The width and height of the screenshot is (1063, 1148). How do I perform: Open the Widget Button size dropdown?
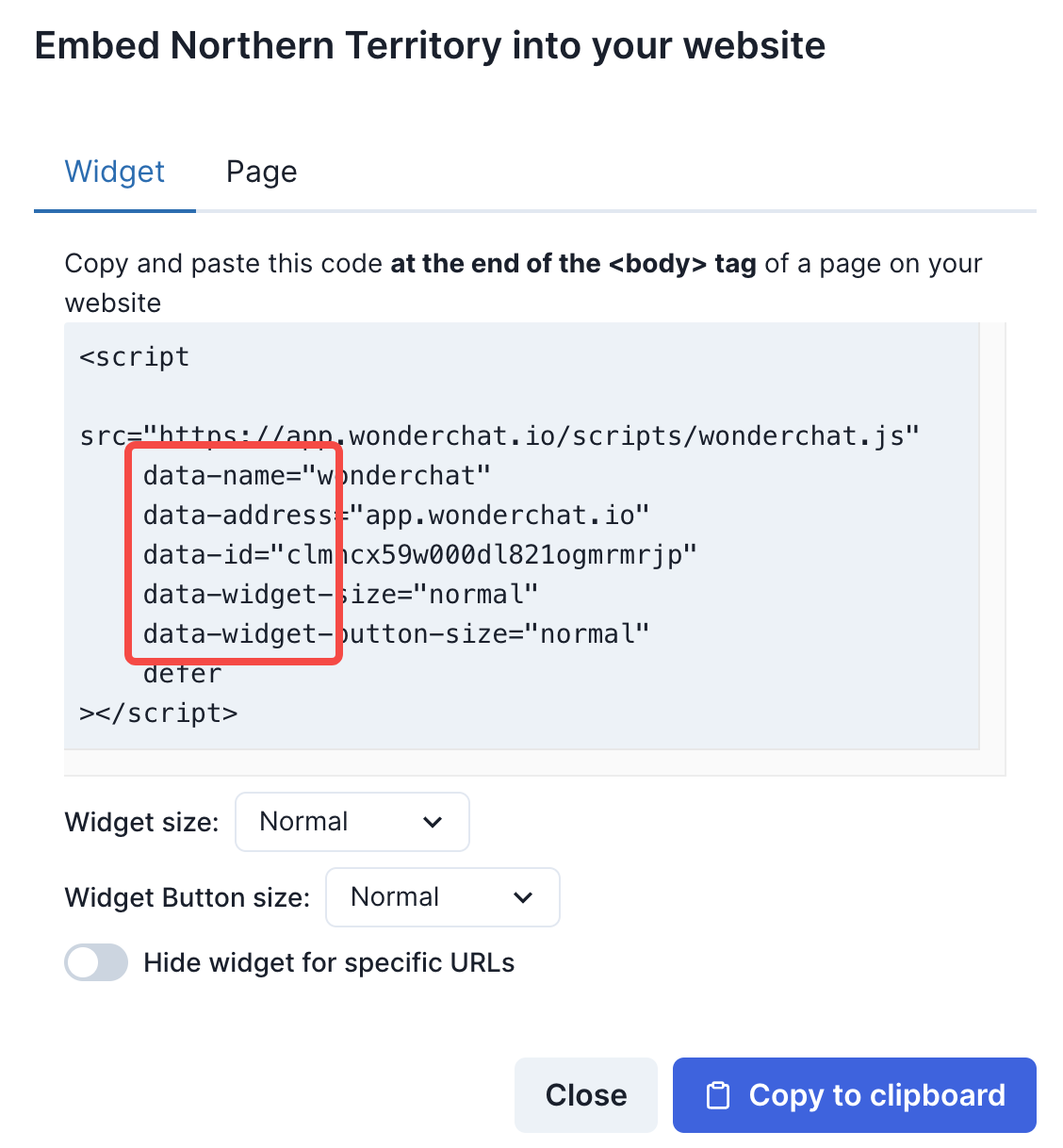442,897
